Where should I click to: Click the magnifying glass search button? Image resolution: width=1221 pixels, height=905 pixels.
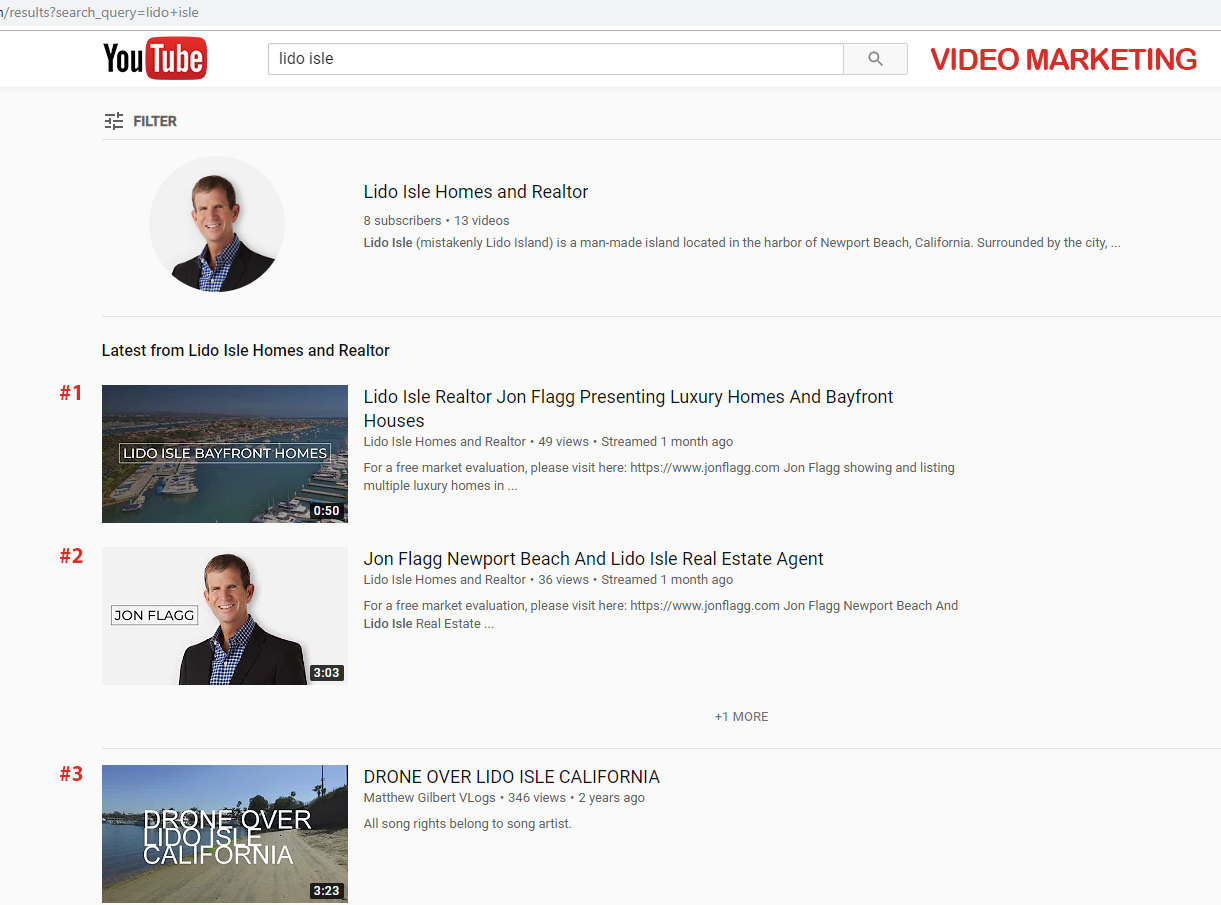pyautogui.click(x=875, y=59)
